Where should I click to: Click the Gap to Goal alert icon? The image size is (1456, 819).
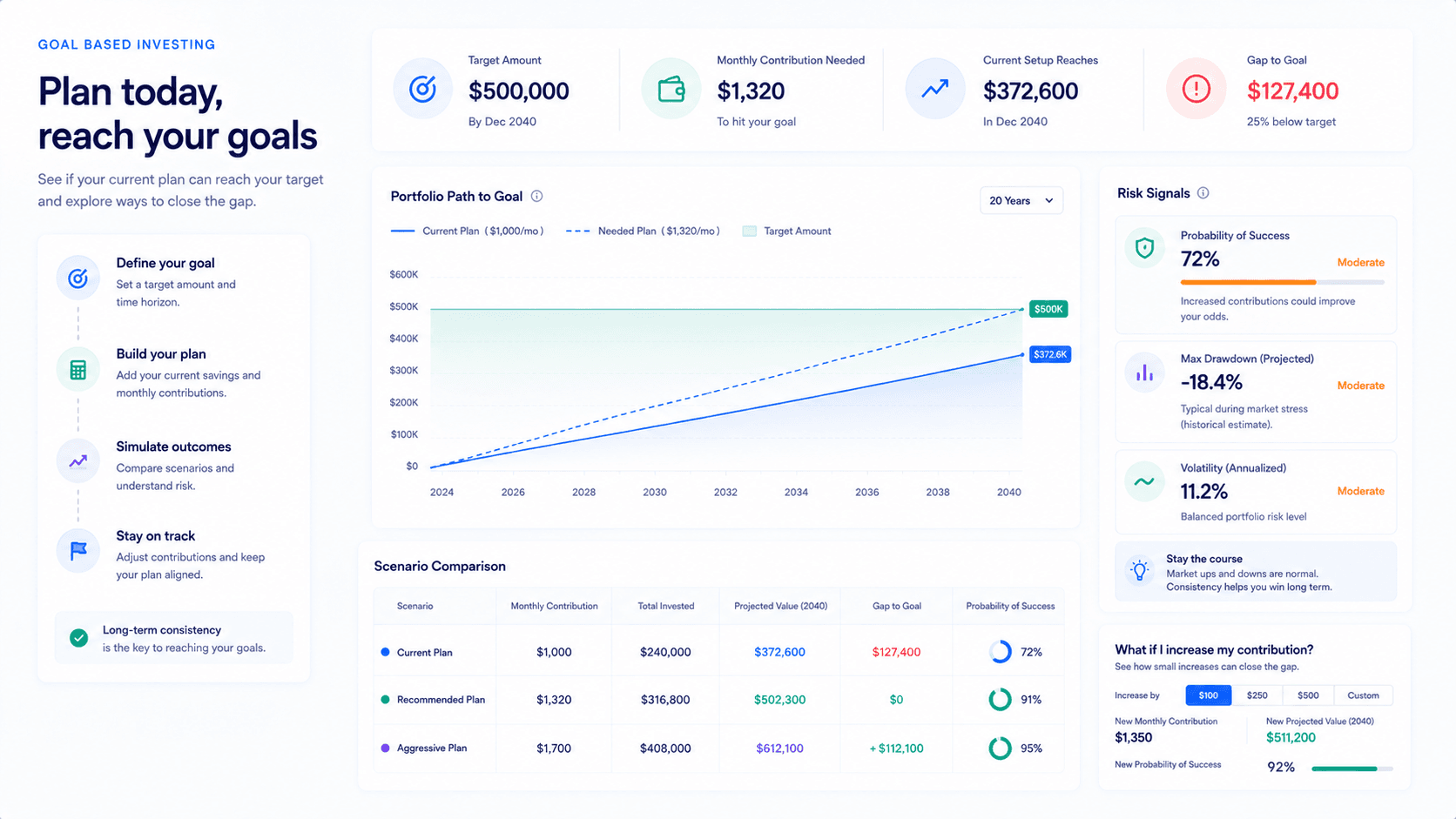[1196, 89]
